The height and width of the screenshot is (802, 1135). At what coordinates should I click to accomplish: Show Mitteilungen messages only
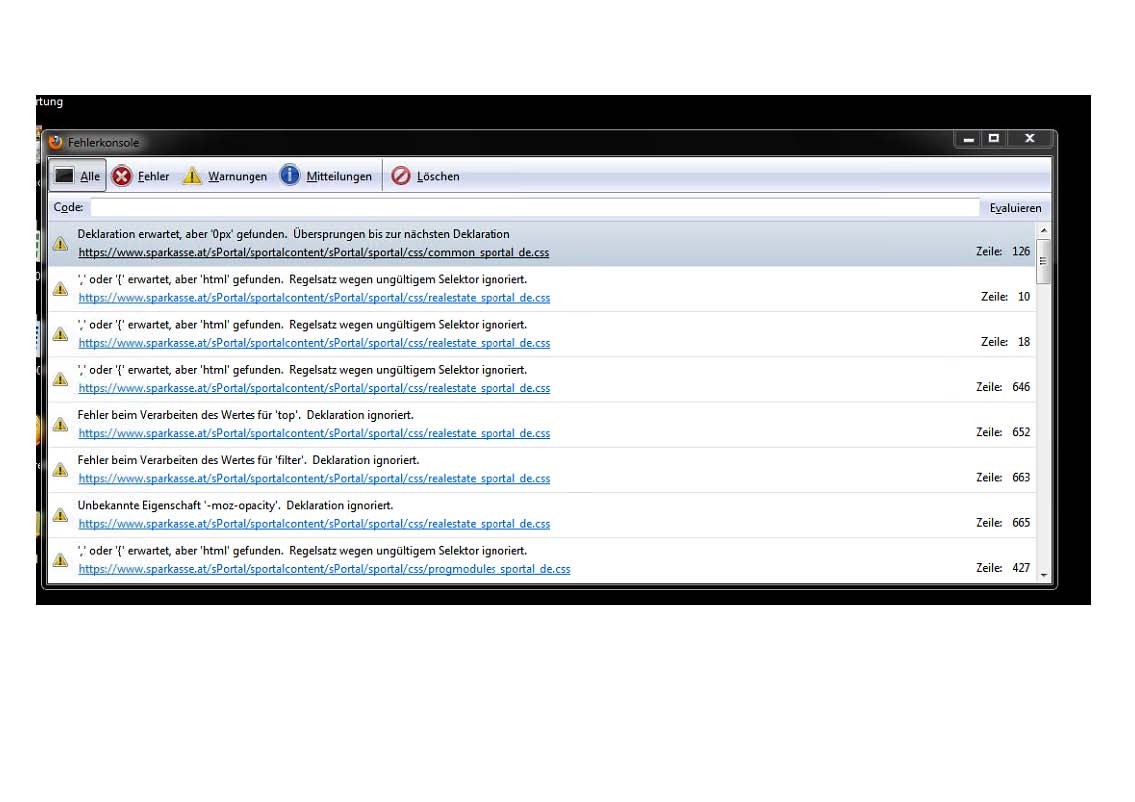pyautogui.click(x=326, y=176)
